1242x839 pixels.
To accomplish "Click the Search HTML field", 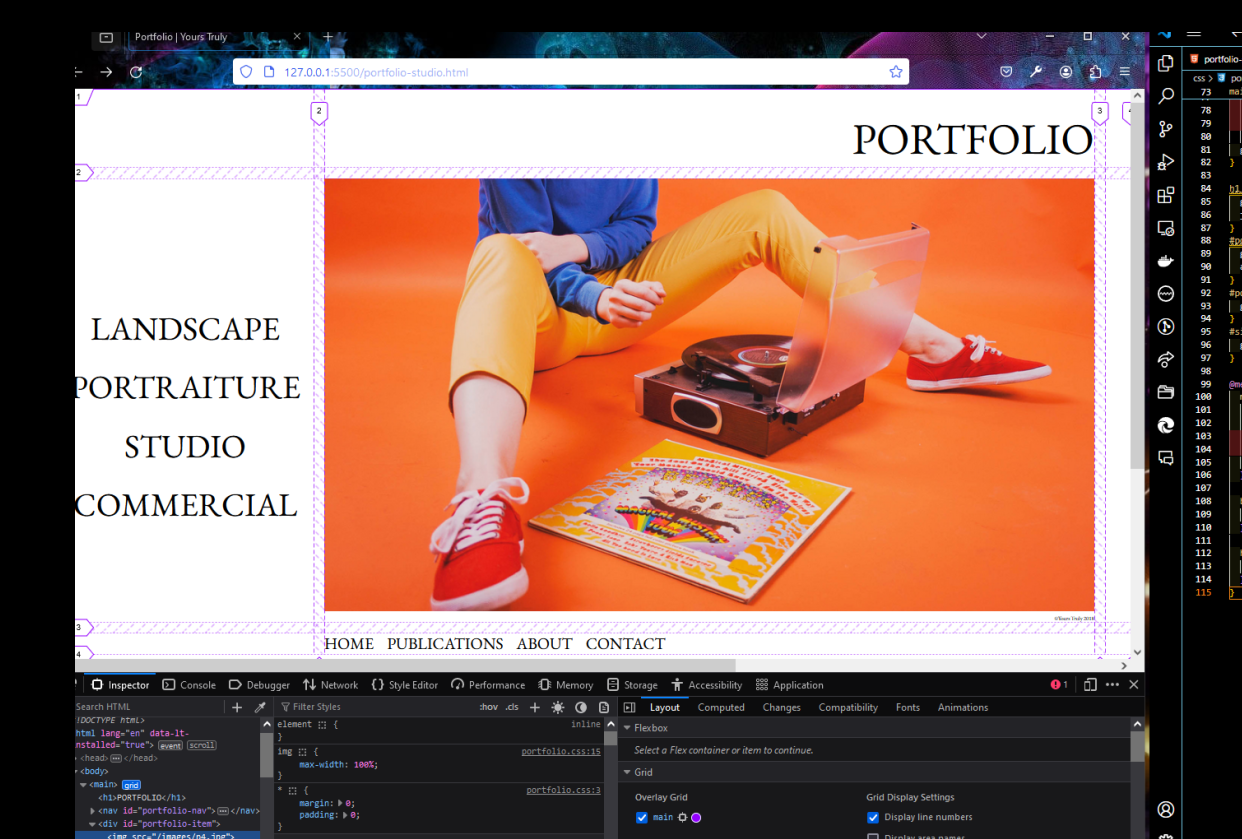I will pyautogui.click(x=150, y=707).
